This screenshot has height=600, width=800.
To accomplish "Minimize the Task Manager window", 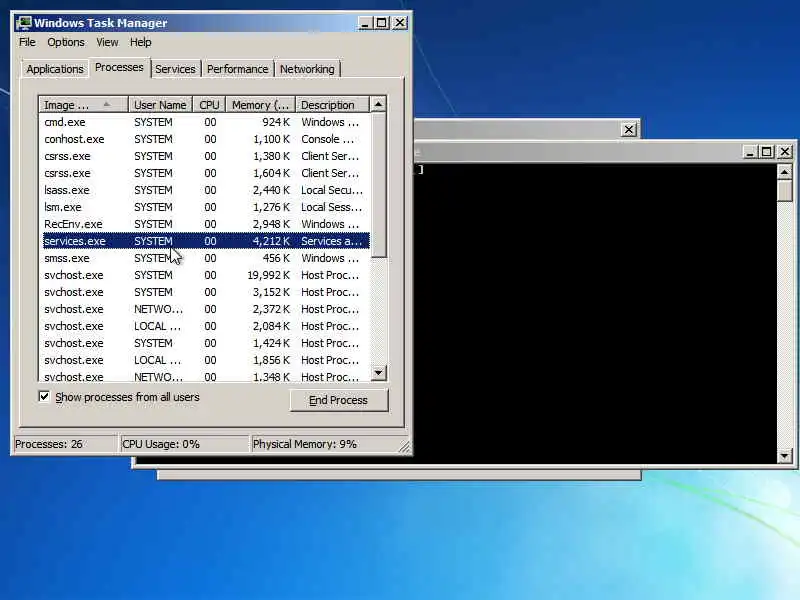I will (365, 23).
